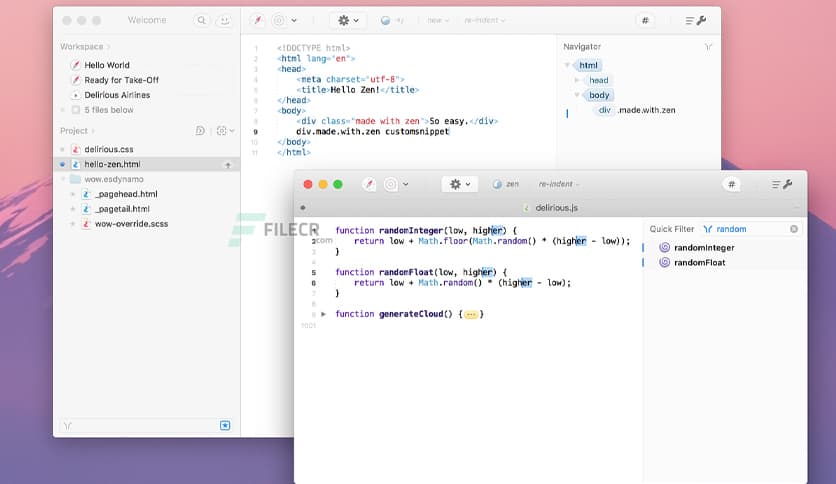The height and width of the screenshot is (484, 836).
Task: Toggle the '5 files below' checkbox
Action: (x=75, y=110)
